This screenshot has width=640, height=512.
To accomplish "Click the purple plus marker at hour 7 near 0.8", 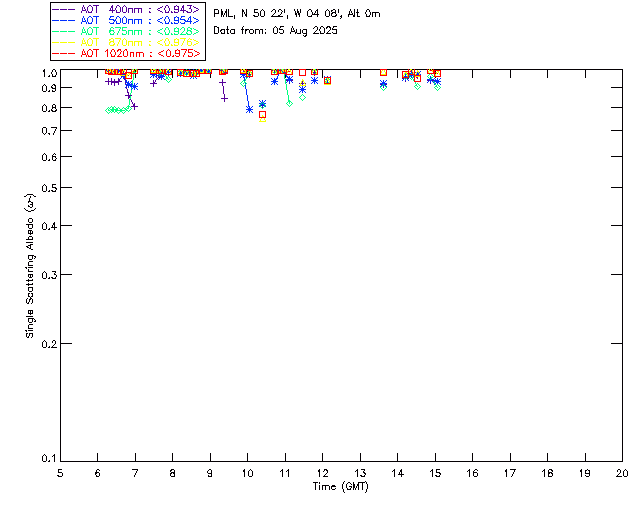I will (134, 106).
